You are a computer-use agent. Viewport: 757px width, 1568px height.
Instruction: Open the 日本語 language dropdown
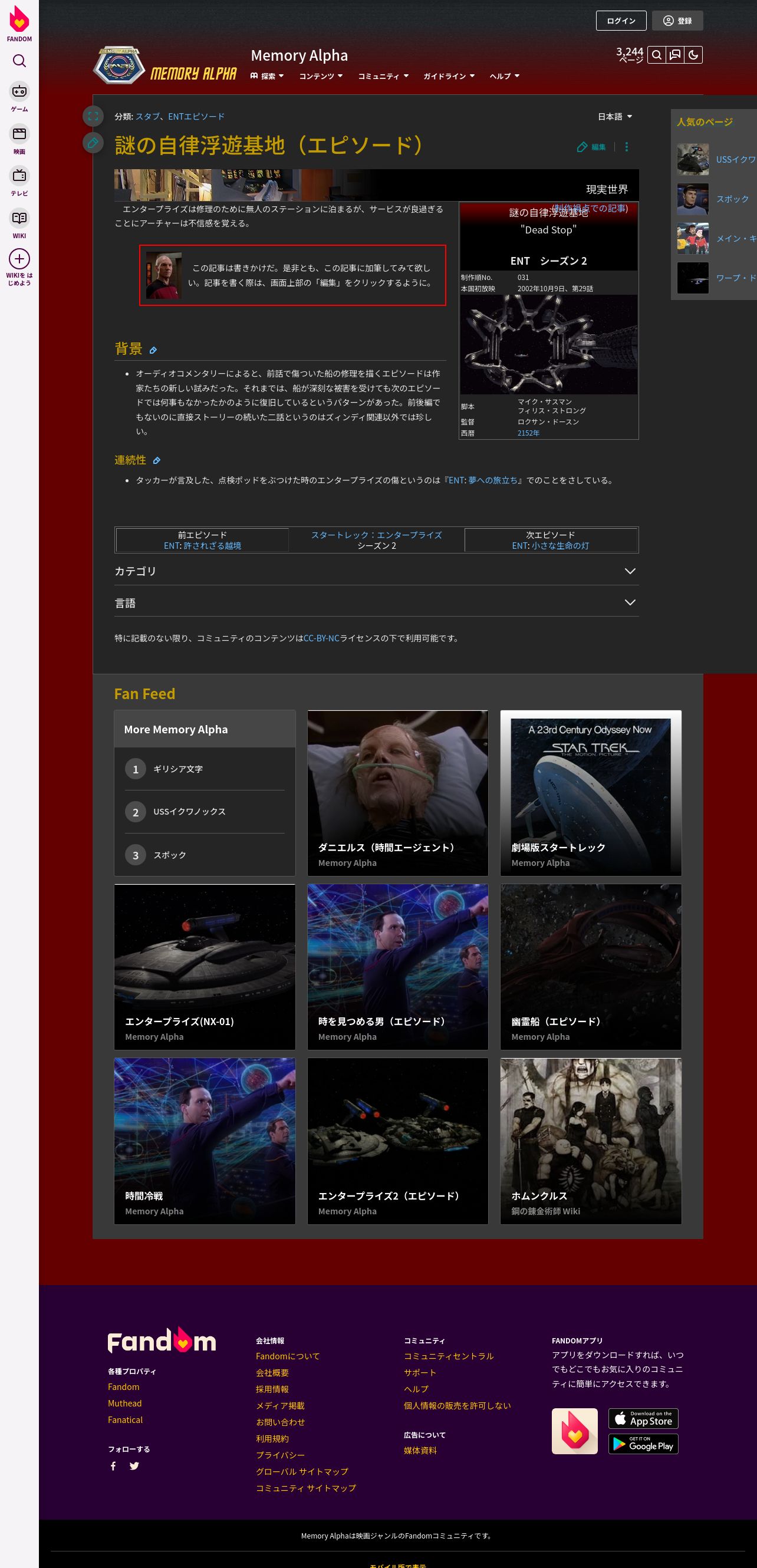[x=615, y=116]
